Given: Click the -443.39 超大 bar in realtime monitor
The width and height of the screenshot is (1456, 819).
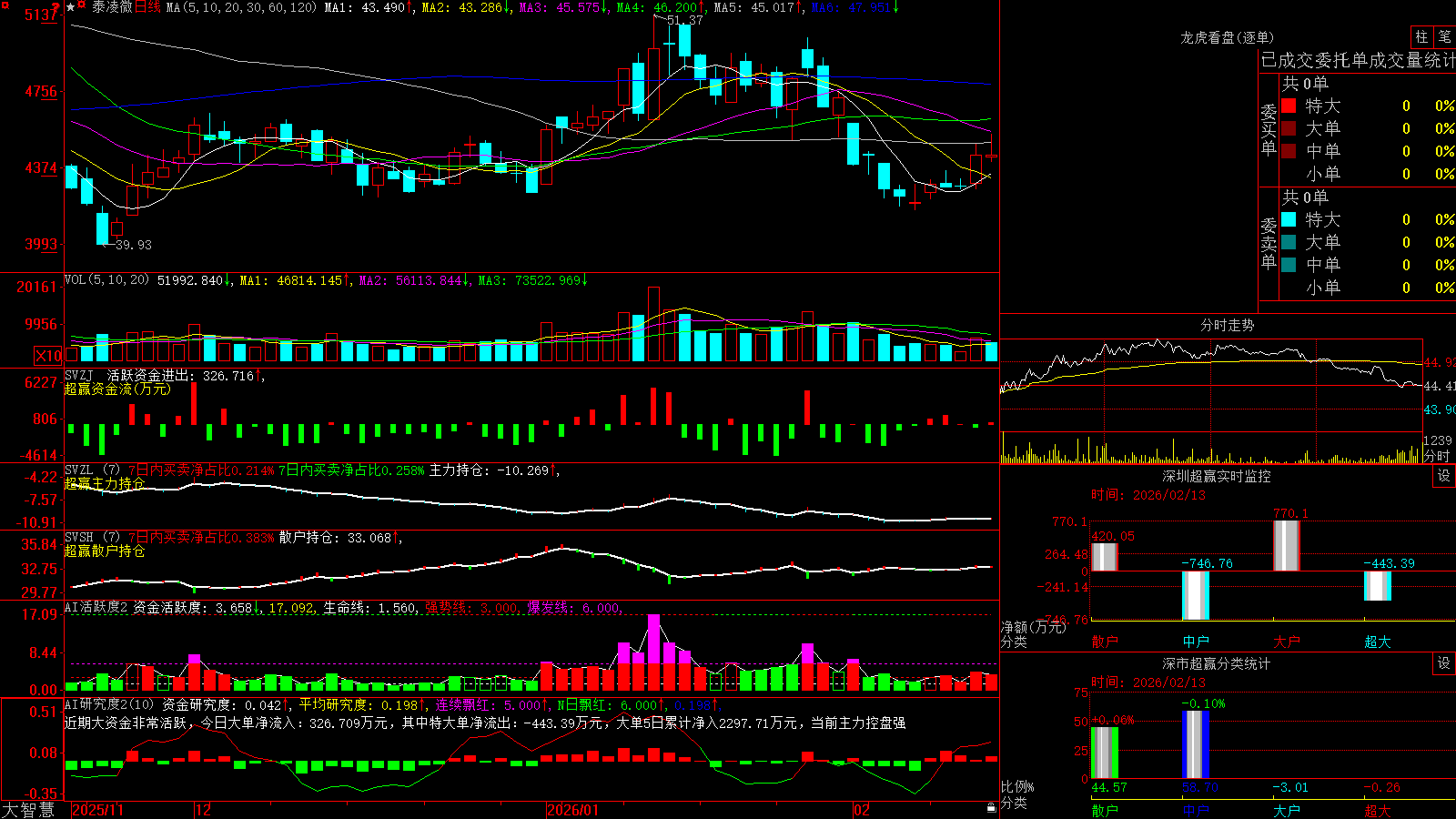Looking at the screenshot, I should [1378, 586].
